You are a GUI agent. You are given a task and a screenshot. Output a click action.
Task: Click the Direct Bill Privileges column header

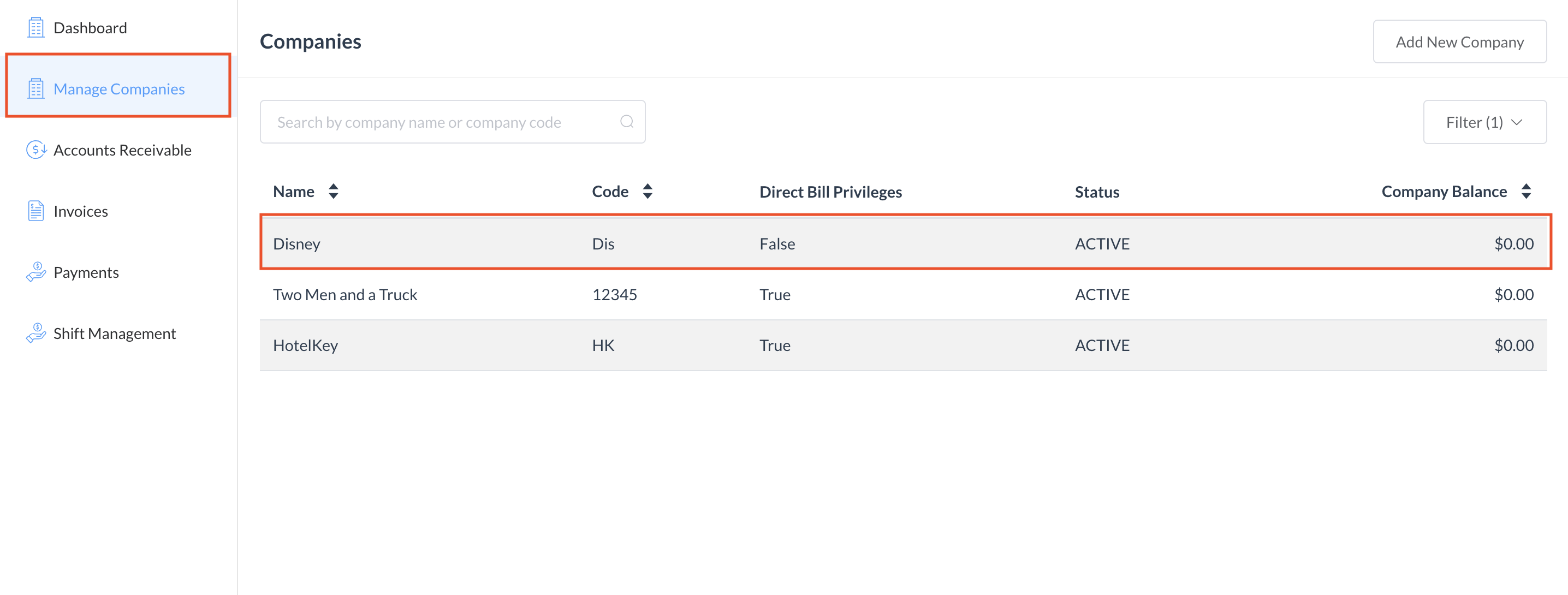click(x=830, y=192)
